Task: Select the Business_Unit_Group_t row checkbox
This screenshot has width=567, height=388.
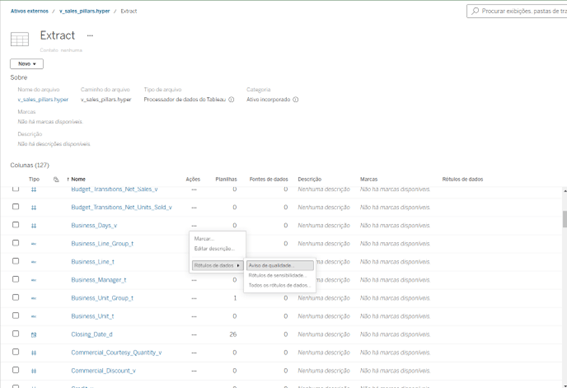Action: point(16,297)
